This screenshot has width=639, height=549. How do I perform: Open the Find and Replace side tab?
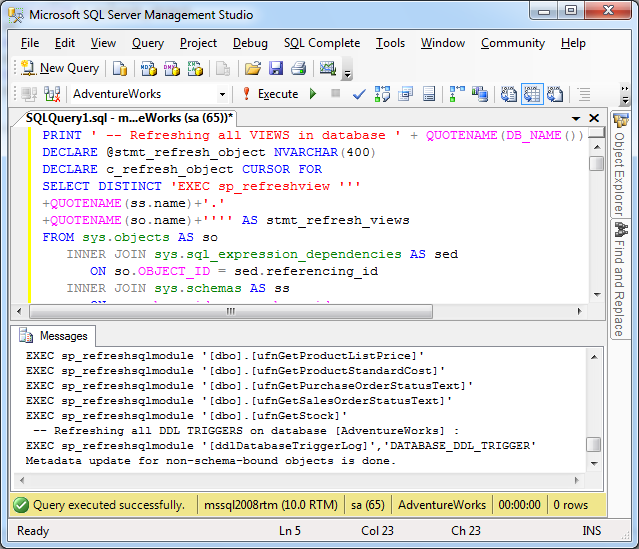coord(620,280)
